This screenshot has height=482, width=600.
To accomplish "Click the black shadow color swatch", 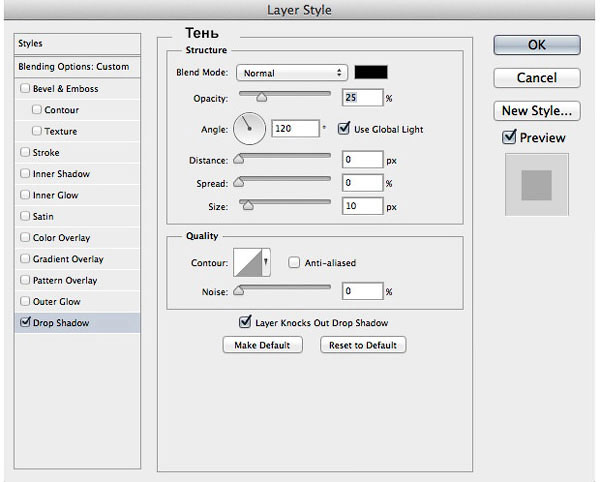I will point(371,72).
